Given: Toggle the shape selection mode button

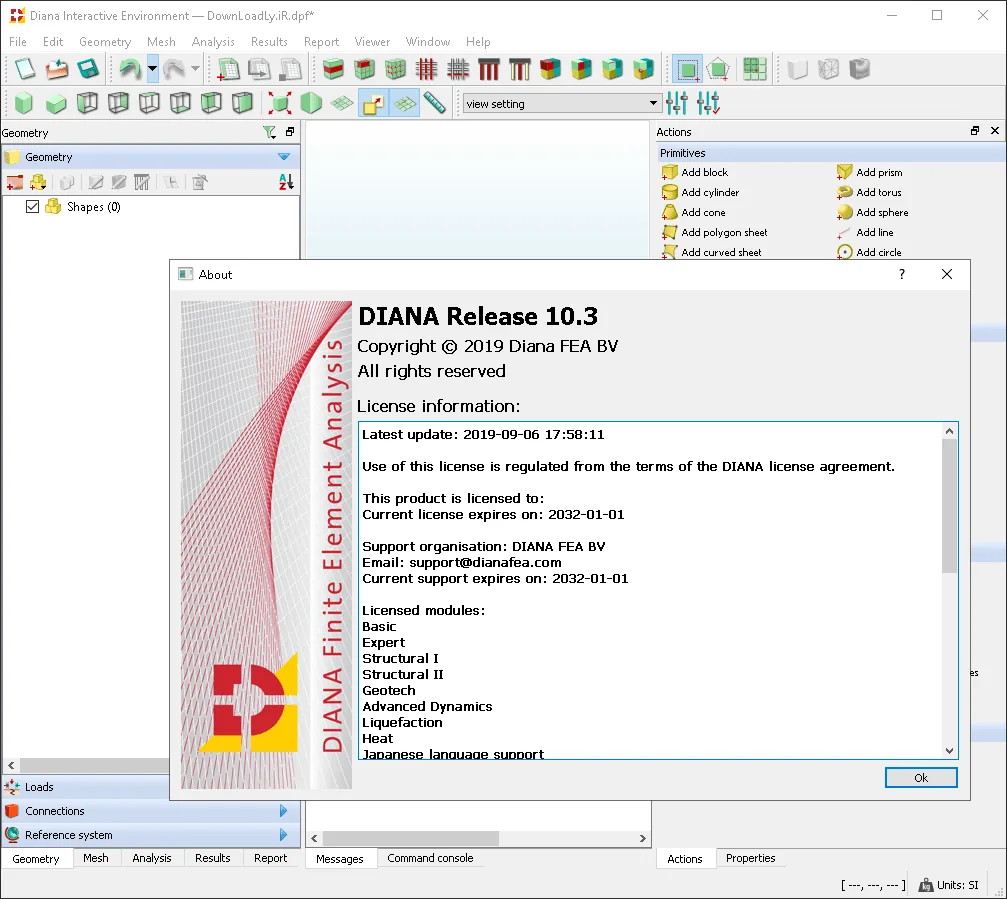Looking at the screenshot, I should point(687,69).
